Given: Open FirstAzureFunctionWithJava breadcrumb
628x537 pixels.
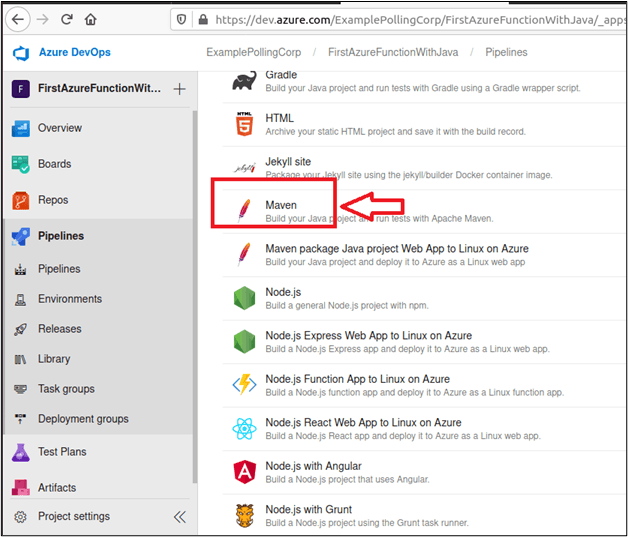Looking at the screenshot, I should [393, 52].
